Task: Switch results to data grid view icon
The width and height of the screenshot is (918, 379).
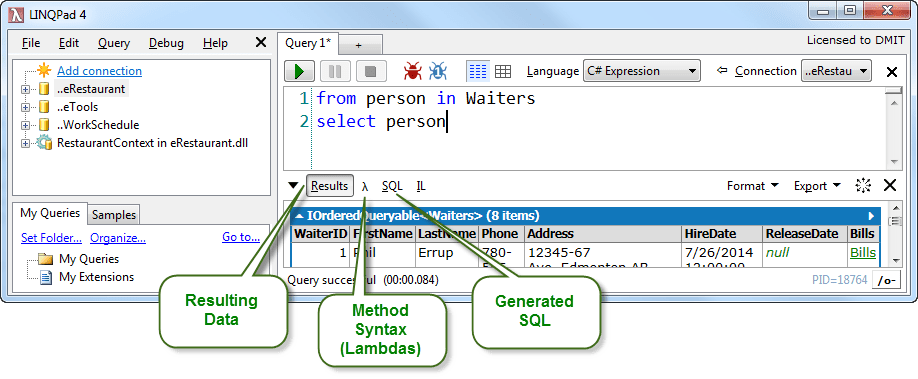Action: click(502, 71)
